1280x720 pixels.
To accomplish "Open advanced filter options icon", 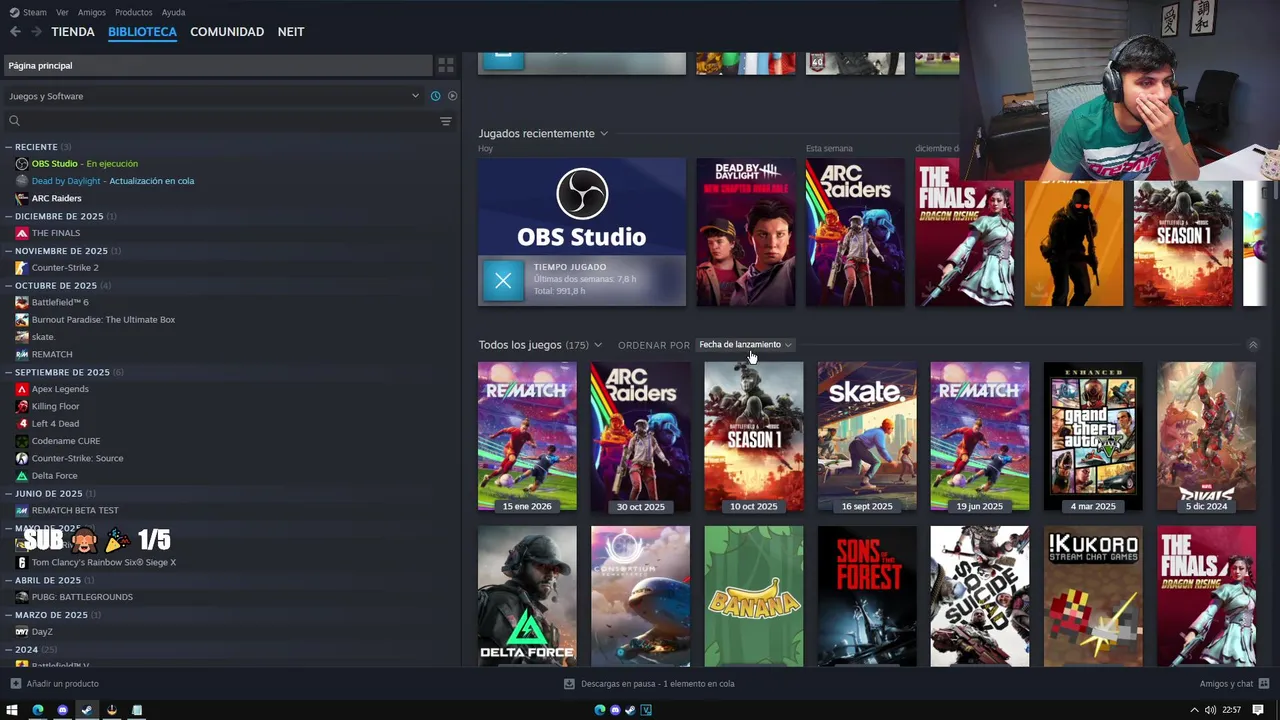I will pyautogui.click(x=446, y=121).
